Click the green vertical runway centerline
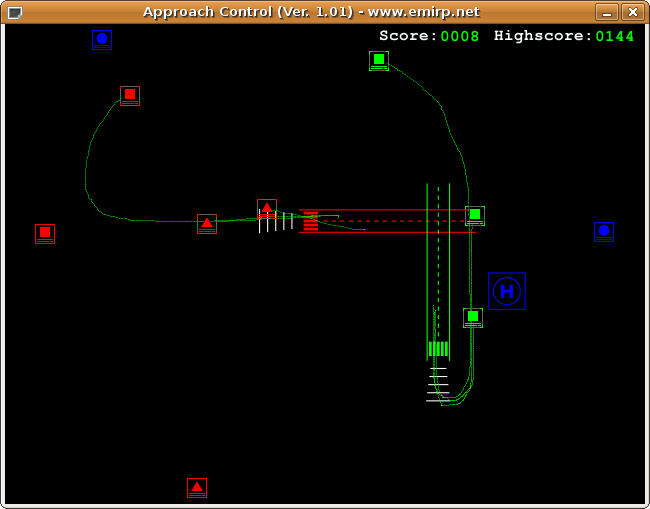 tap(438, 270)
